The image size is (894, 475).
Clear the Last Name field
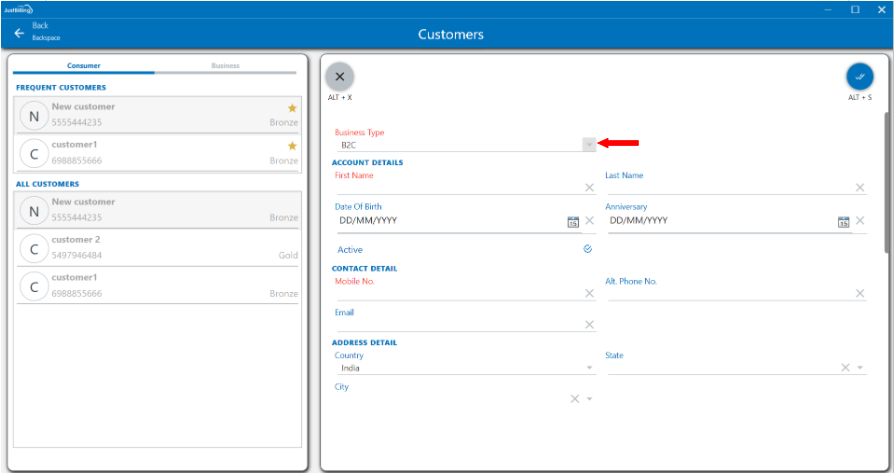[x=859, y=187]
